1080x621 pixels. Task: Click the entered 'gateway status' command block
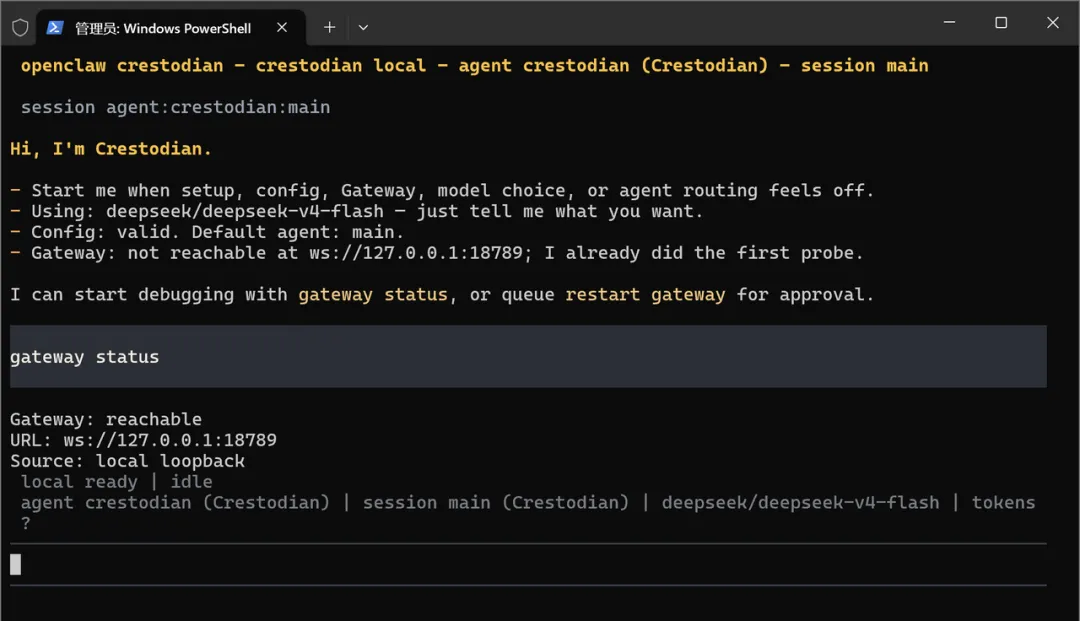click(528, 357)
